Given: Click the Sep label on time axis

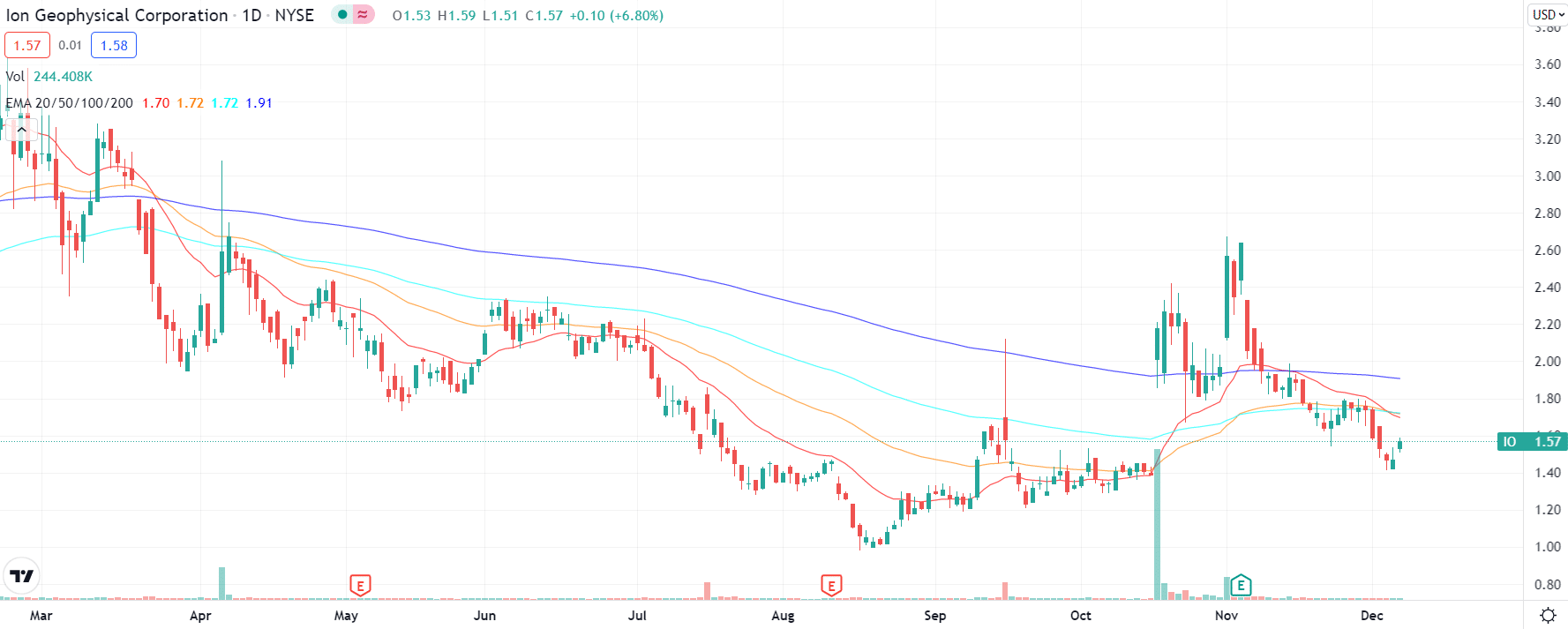Looking at the screenshot, I should [935, 616].
